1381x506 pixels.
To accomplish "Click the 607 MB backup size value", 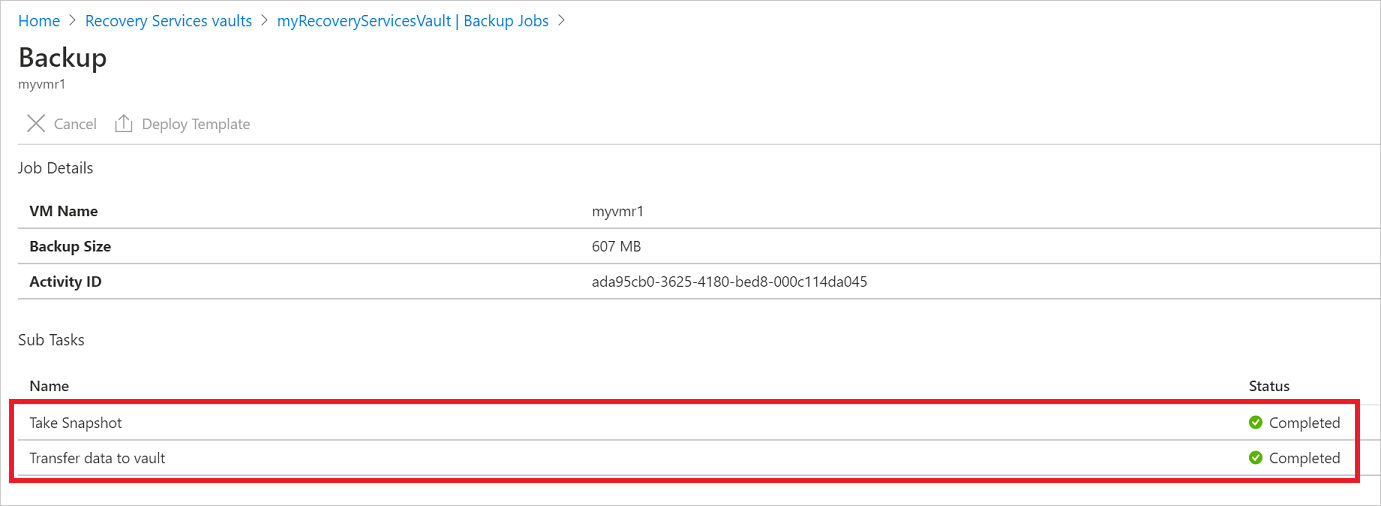I will [616, 247].
